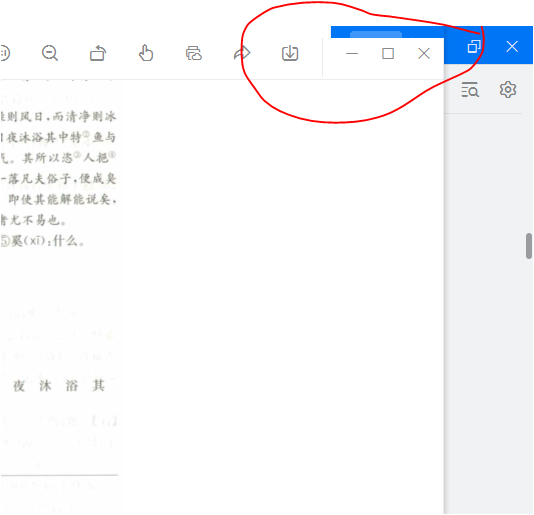Open the list search icon in side panel
The image size is (534, 515).
[x=470, y=90]
